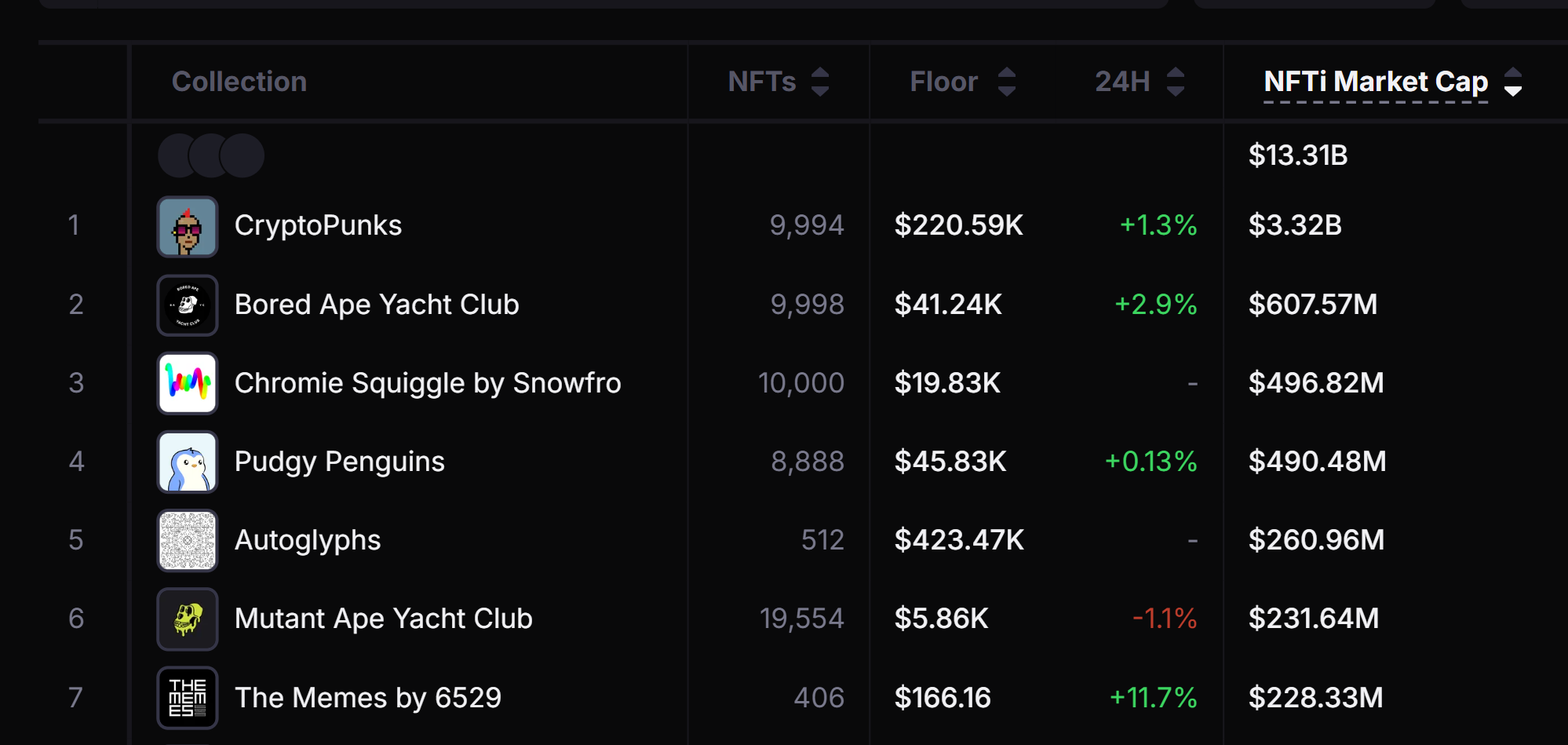The image size is (1568, 745).
Task: Open the Chromie Squiggle thumbnail icon
Action: 188,383
